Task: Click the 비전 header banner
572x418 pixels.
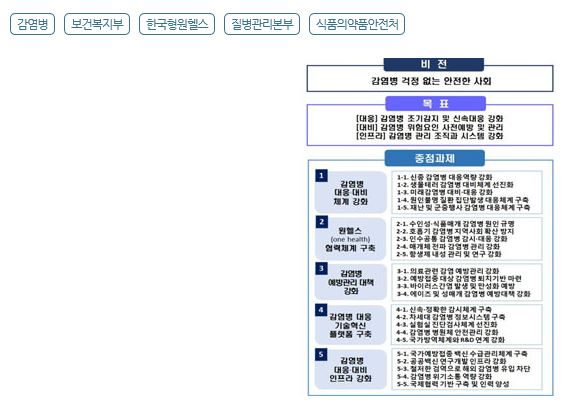Action: click(434, 65)
